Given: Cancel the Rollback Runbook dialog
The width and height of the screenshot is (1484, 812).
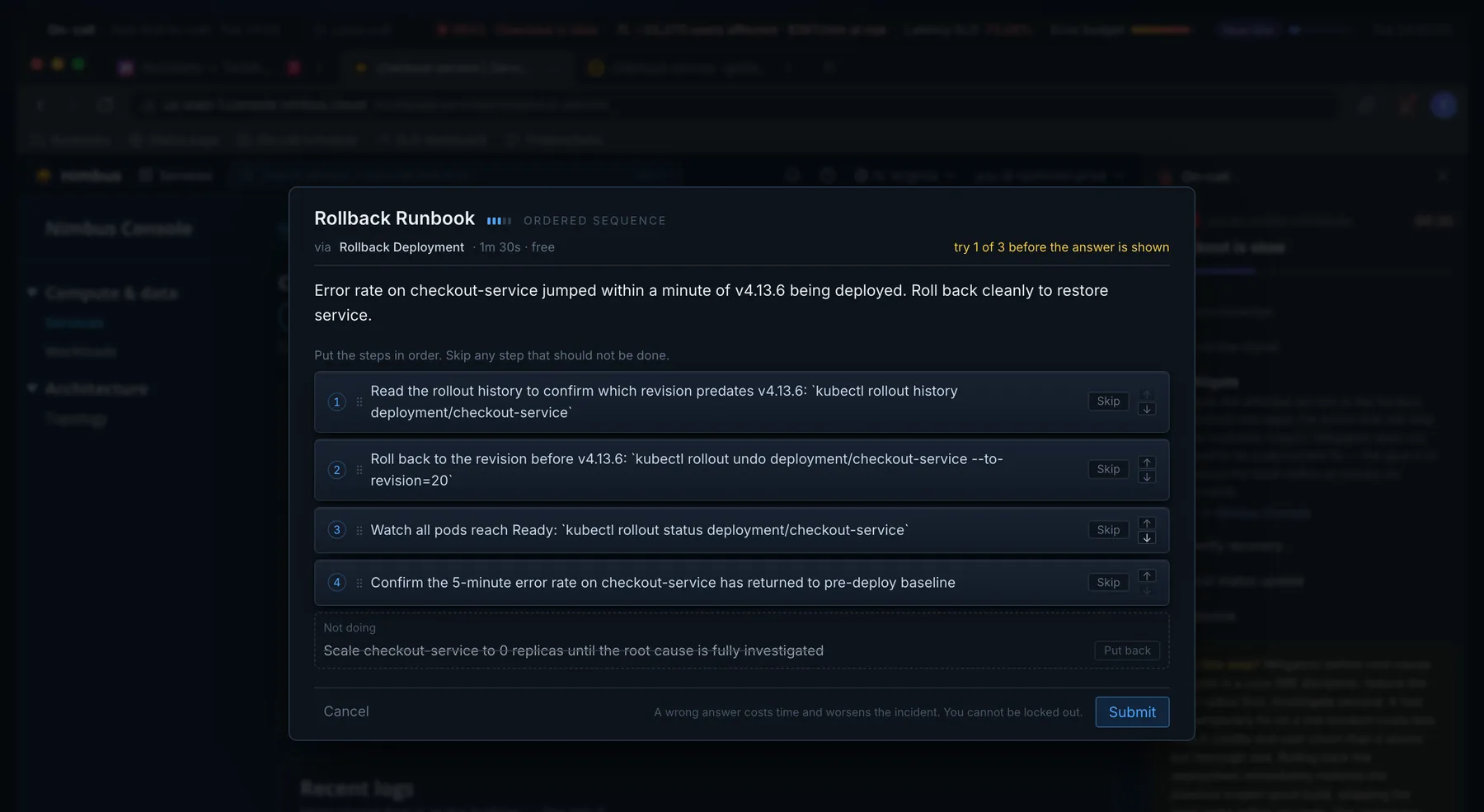Looking at the screenshot, I should coord(346,711).
